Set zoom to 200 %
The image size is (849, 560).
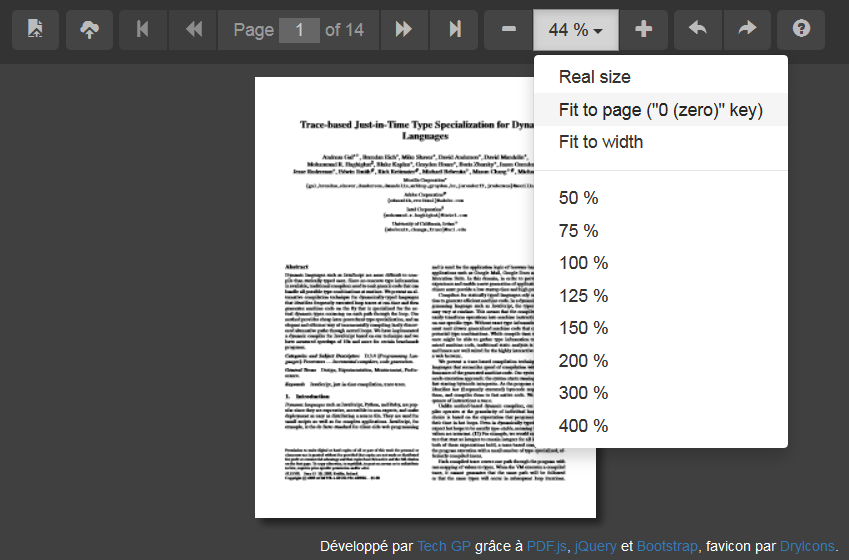tap(661, 361)
